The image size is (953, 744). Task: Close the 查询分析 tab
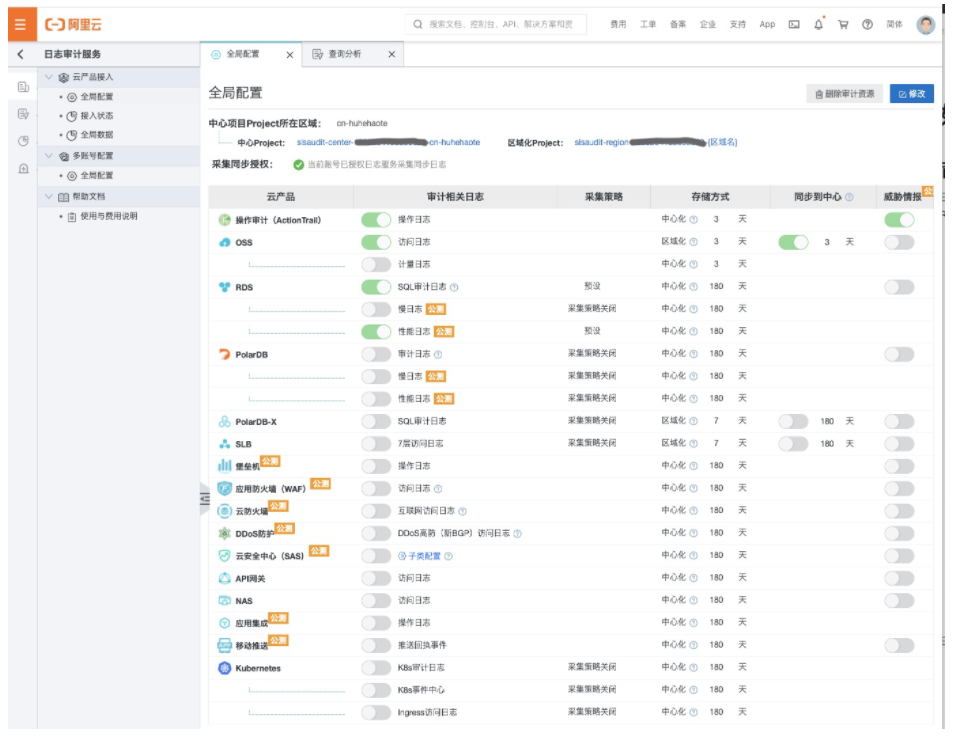tap(391, 55)
